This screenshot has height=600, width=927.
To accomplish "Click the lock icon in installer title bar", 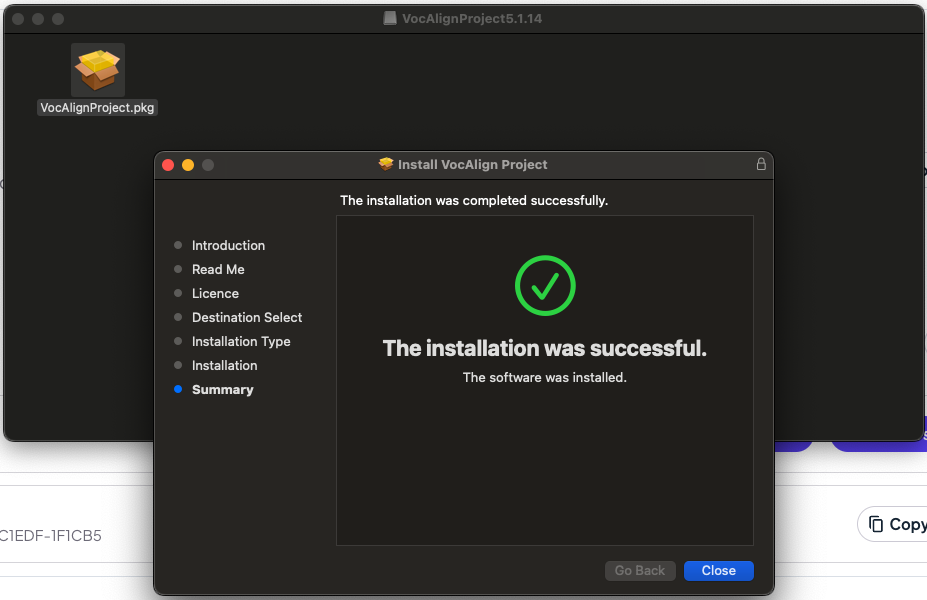I will [x=761, y=164].
